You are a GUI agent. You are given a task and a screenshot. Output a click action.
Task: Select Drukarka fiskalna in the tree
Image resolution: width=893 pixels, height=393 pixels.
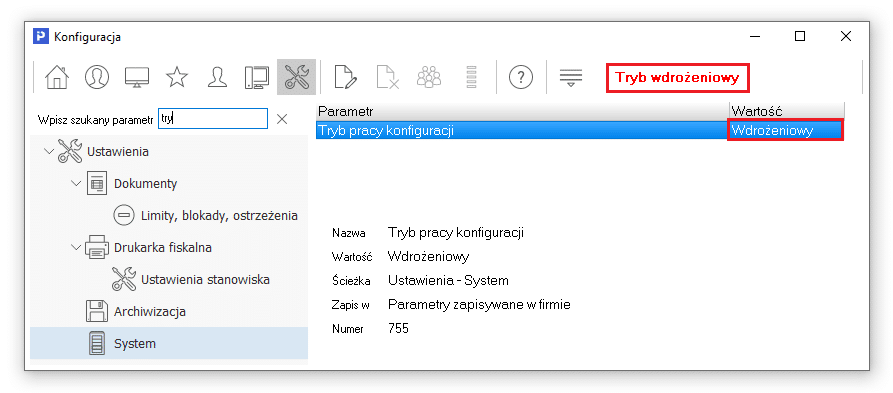point(163,248)
